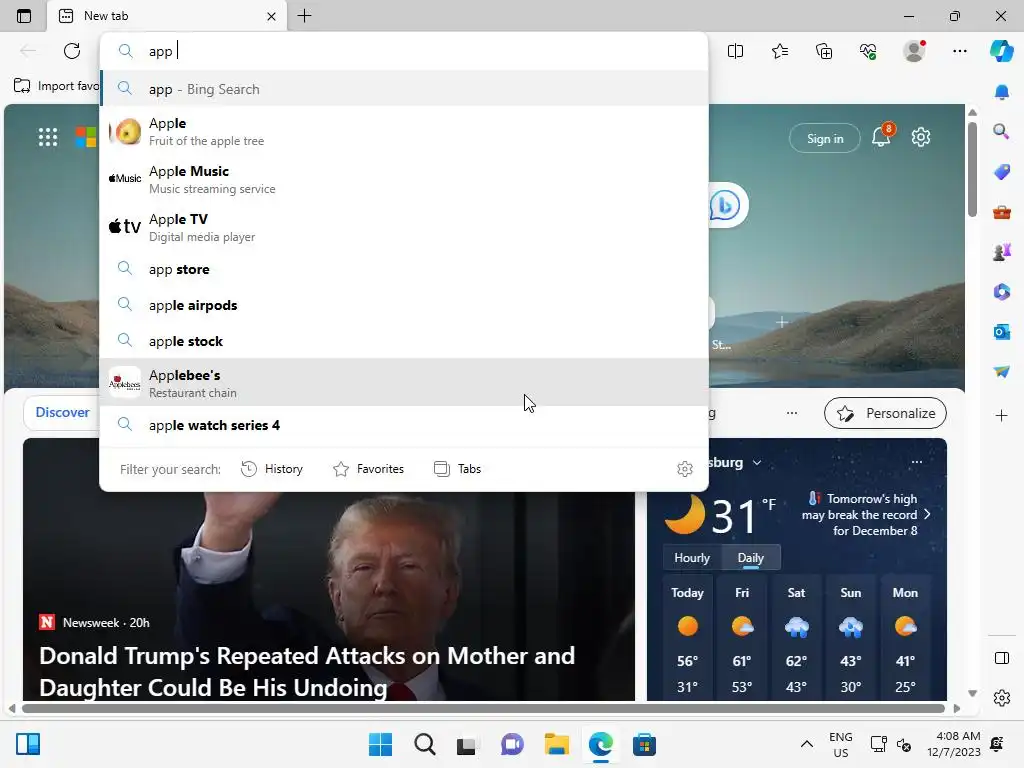Image resolution: width=1024 pixels, height=768 pixels.
Task: Click the Refresh page icon
Action: click(72, 51)
